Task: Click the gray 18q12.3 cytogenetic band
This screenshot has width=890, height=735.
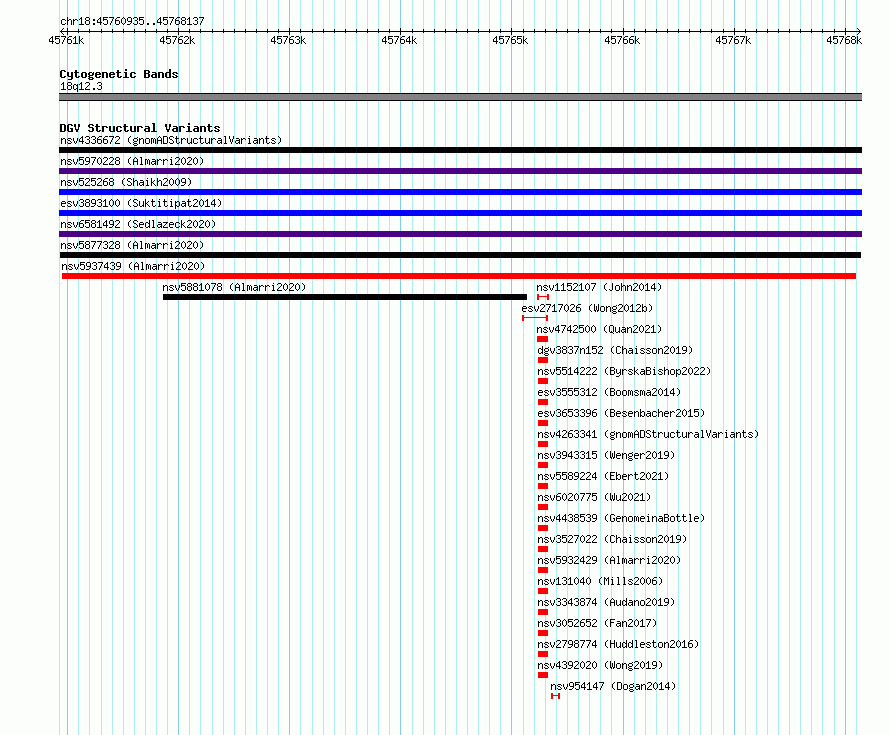Action: coord(460,97)
